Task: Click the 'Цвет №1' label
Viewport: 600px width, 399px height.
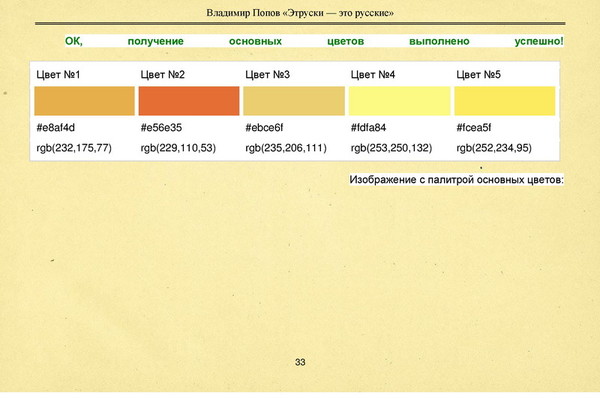Action: (x=58, y=75)
